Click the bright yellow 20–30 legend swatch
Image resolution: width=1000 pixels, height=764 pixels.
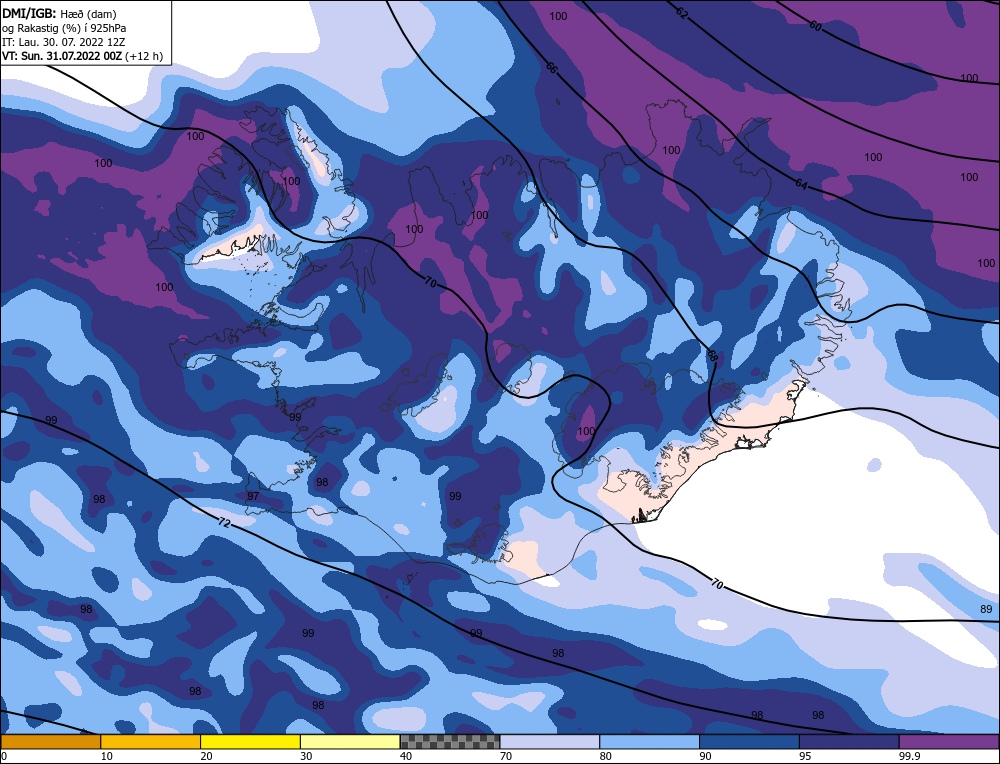coord(250,741)
